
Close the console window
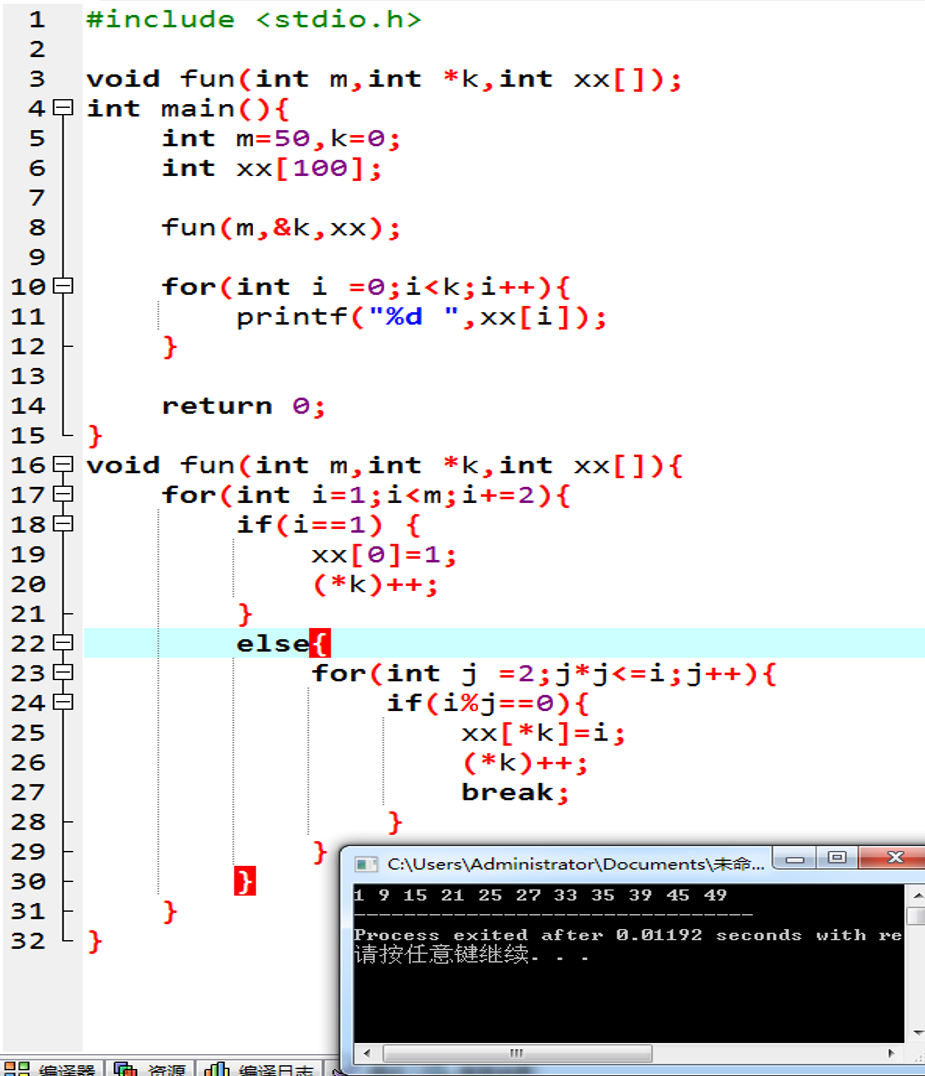pyautogui.click(x=893, y=858)
